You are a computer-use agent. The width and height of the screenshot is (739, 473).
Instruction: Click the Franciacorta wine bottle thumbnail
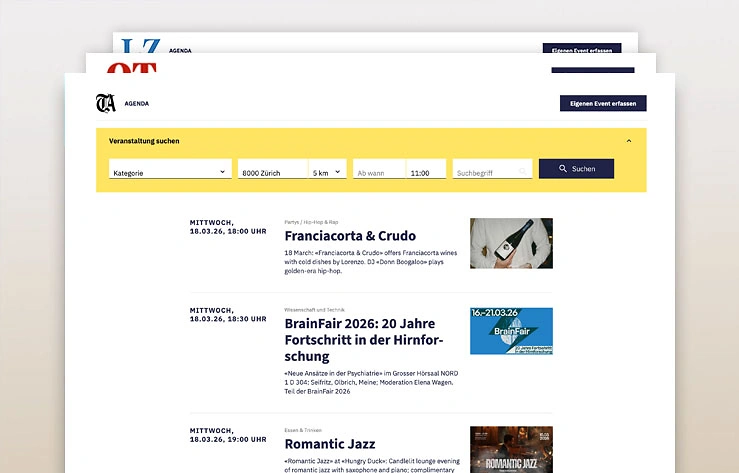(510, 243)
